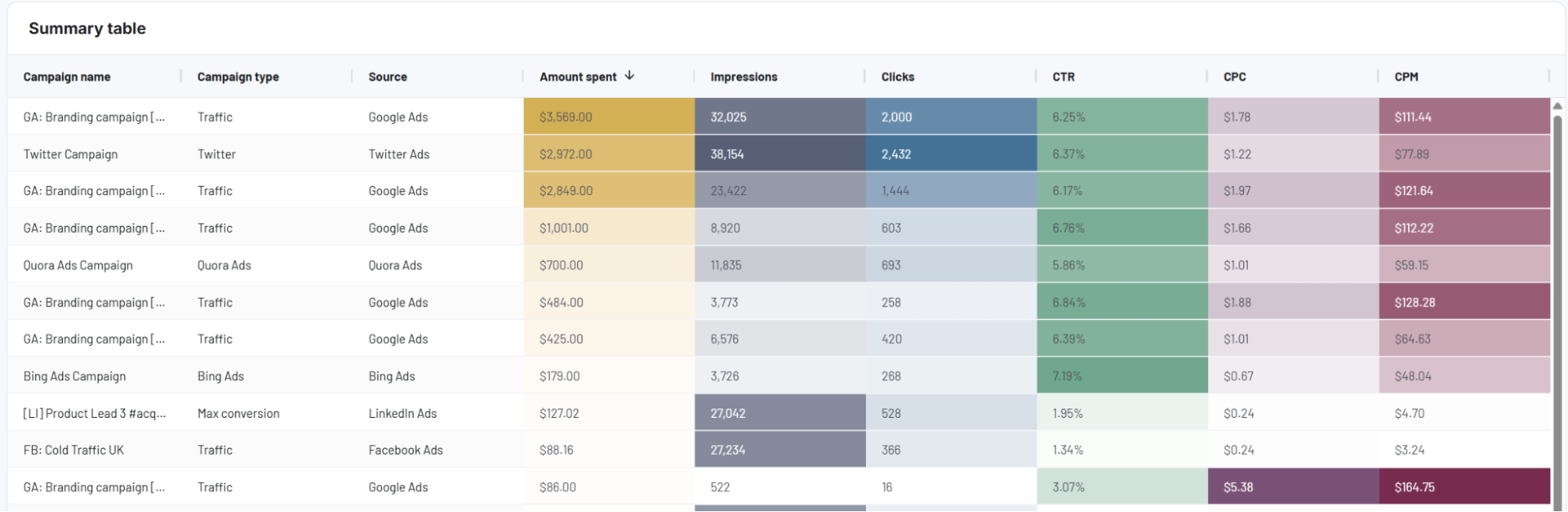Sort by the Amount spent arrow icon
This screenshot has width=1568, height=512.
click(629, 76)
